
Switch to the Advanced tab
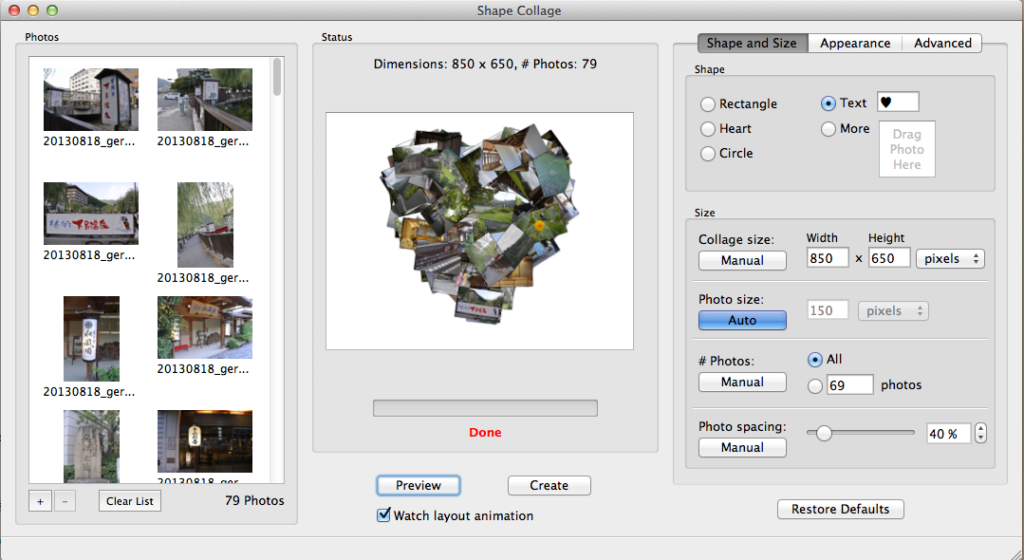click(942, 43)
